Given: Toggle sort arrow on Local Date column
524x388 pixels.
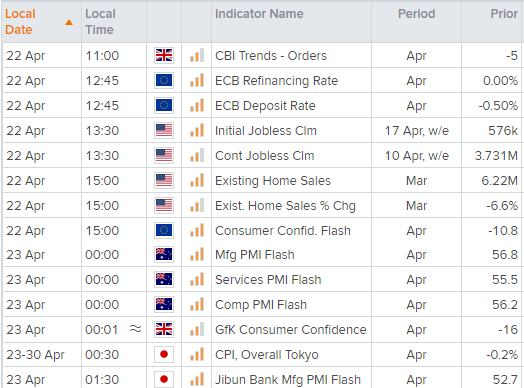Looking at the screenshot, I should point(69,22).
